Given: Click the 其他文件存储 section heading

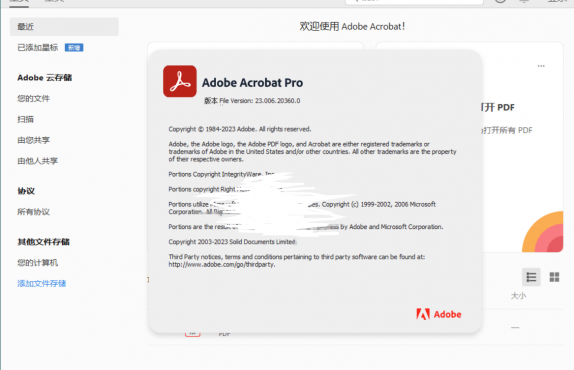Looking at the screenshot, I should point(44,242).
